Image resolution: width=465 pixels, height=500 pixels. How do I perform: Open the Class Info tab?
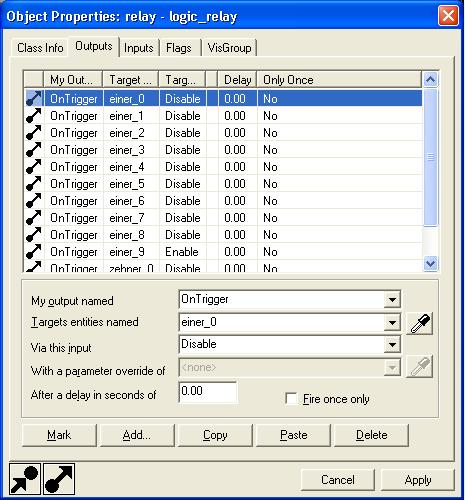point(40,48)
